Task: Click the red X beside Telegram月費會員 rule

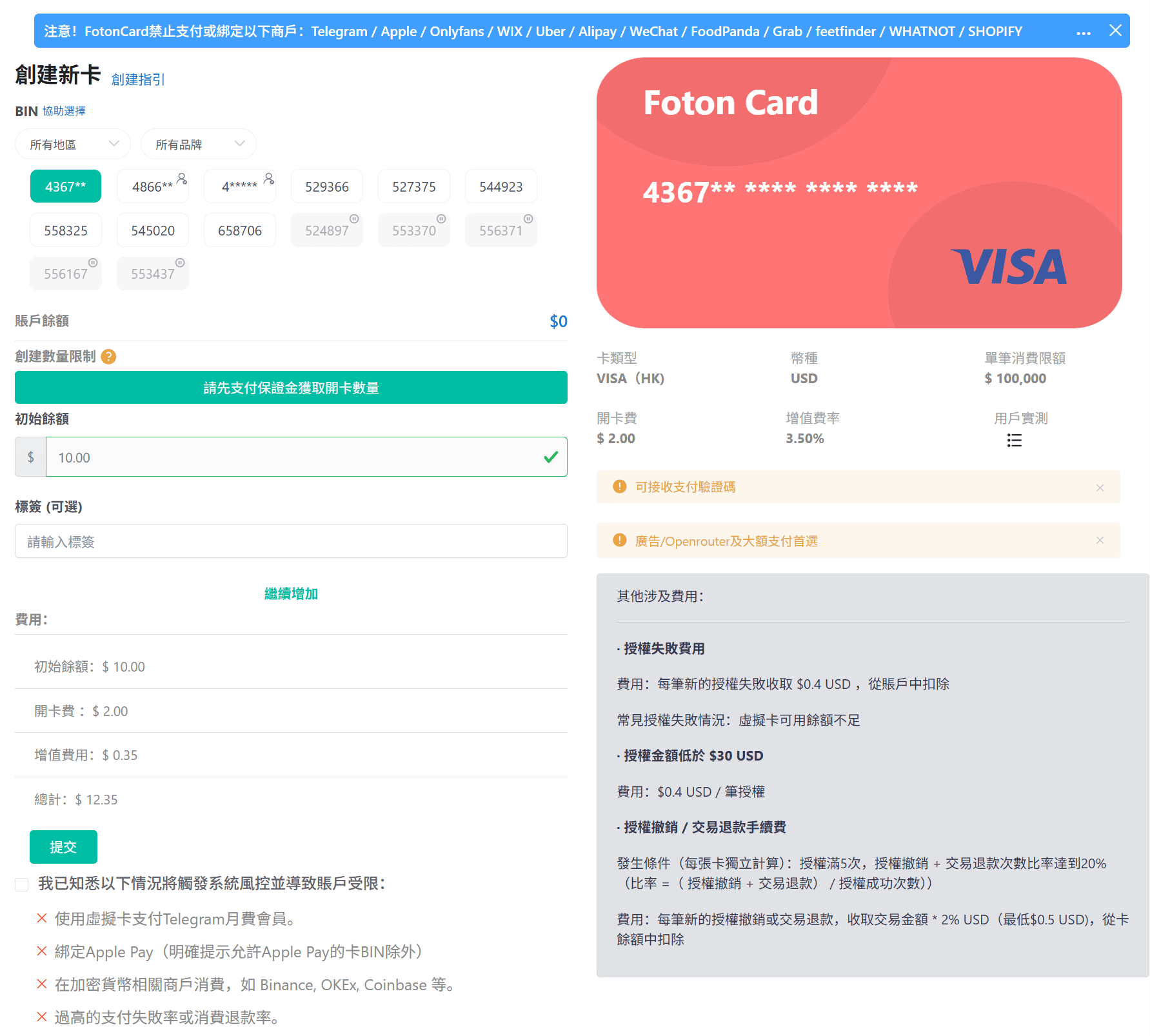Action: point(42,918)
